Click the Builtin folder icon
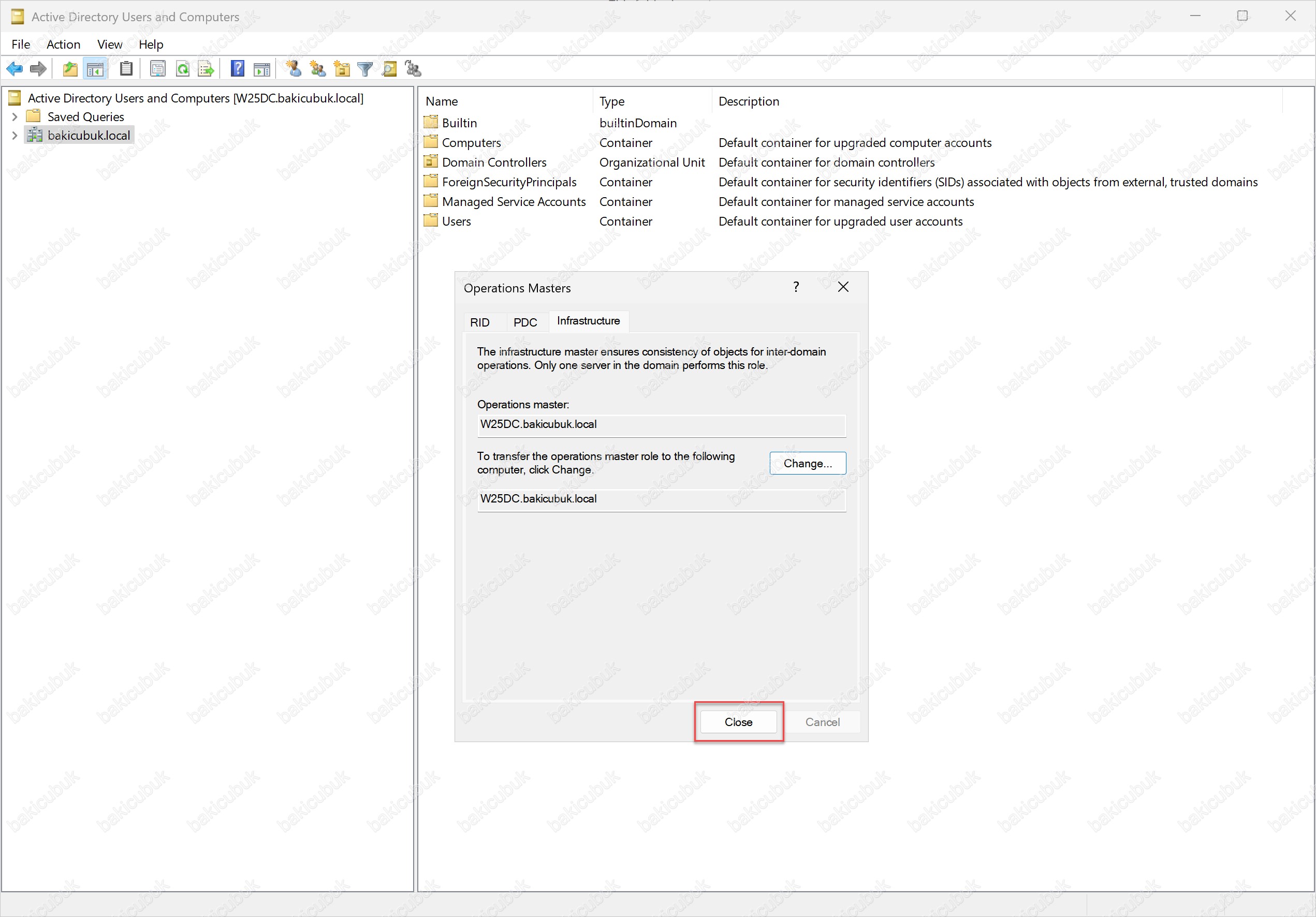Image resolution: width=1316 pixels, height=917 pixels. coord(431,123)
